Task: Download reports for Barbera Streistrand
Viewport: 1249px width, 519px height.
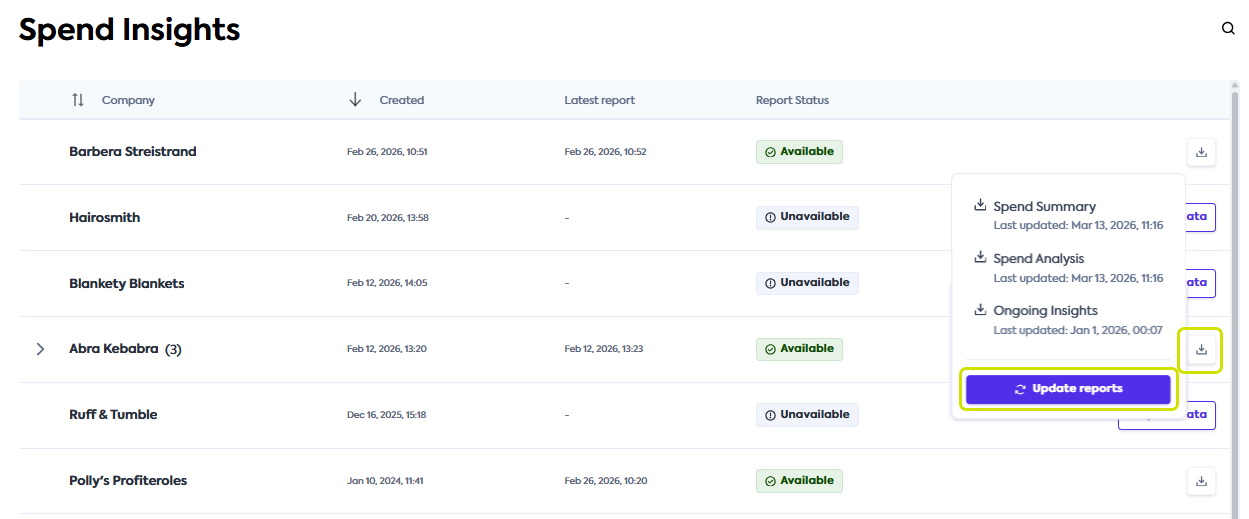Action: click(x=1201, y=152)
